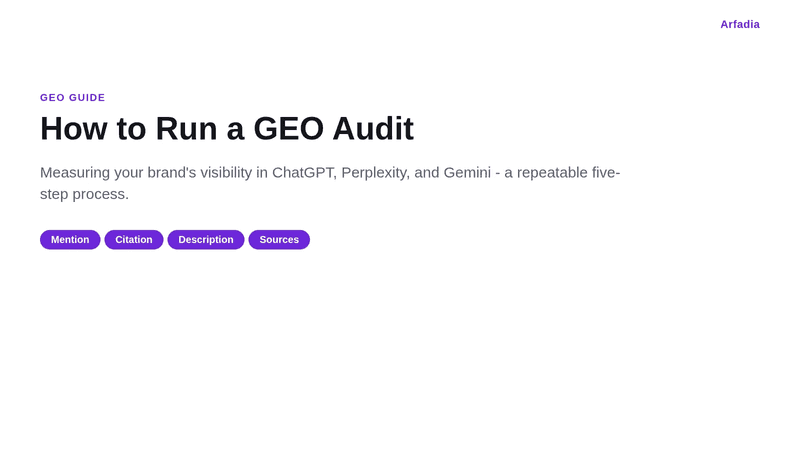Image resolution: width=800 pixels, height=450 pixels.
Task: Click the word Perplexity in the subtitle
Action: (x=375, y=173)
